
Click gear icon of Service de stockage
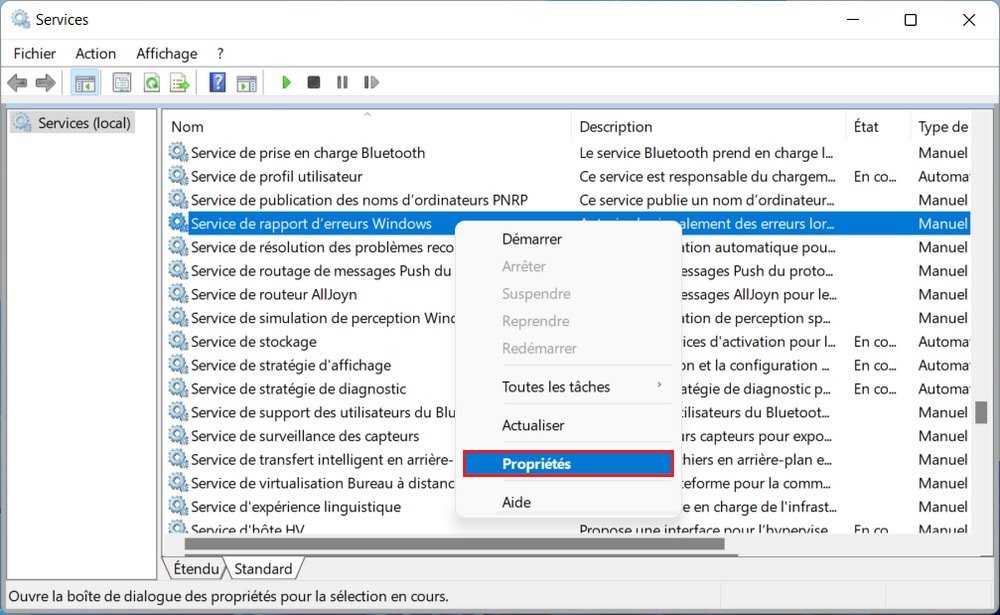pos(178,341)
